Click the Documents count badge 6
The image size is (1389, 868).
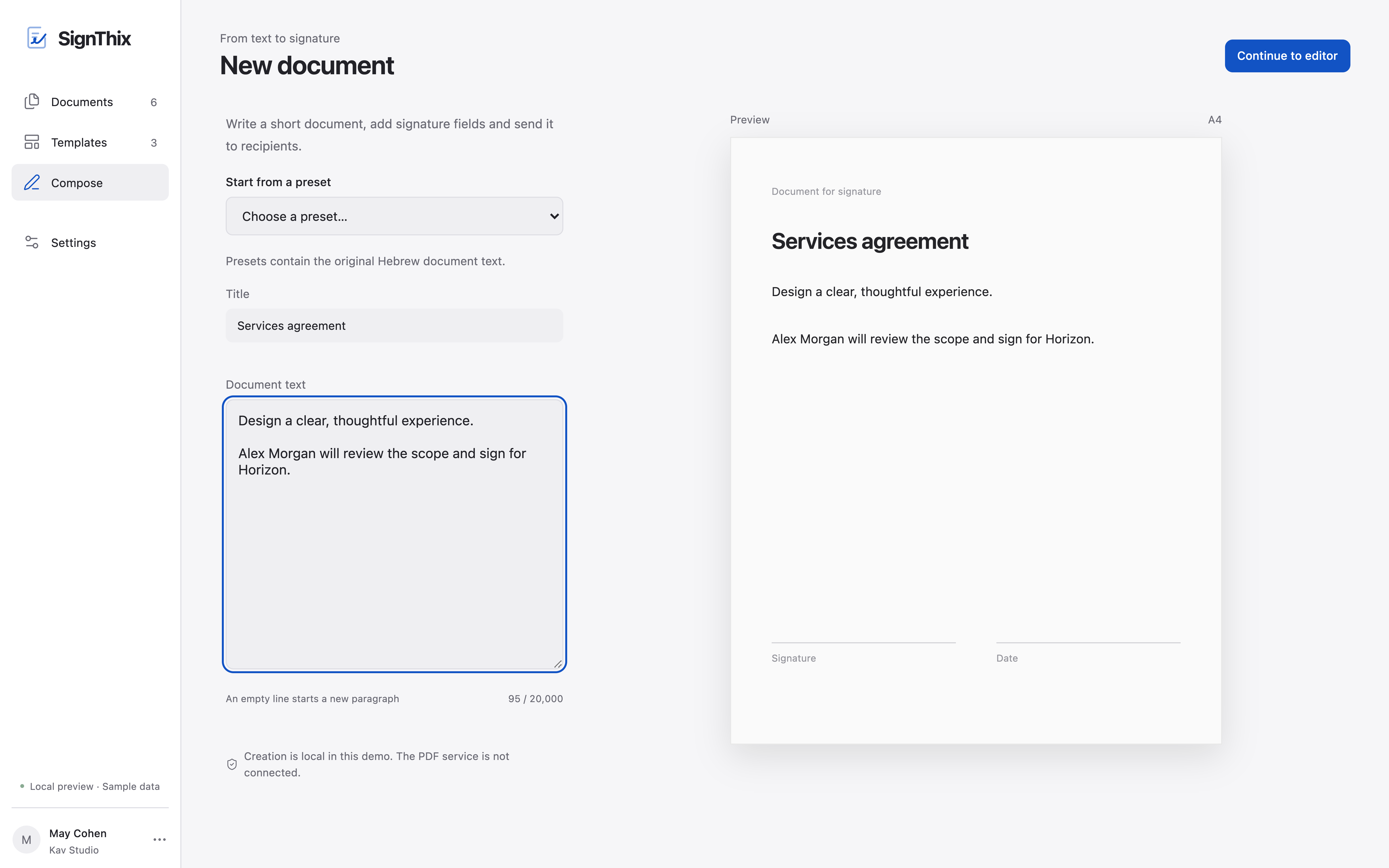153,102
